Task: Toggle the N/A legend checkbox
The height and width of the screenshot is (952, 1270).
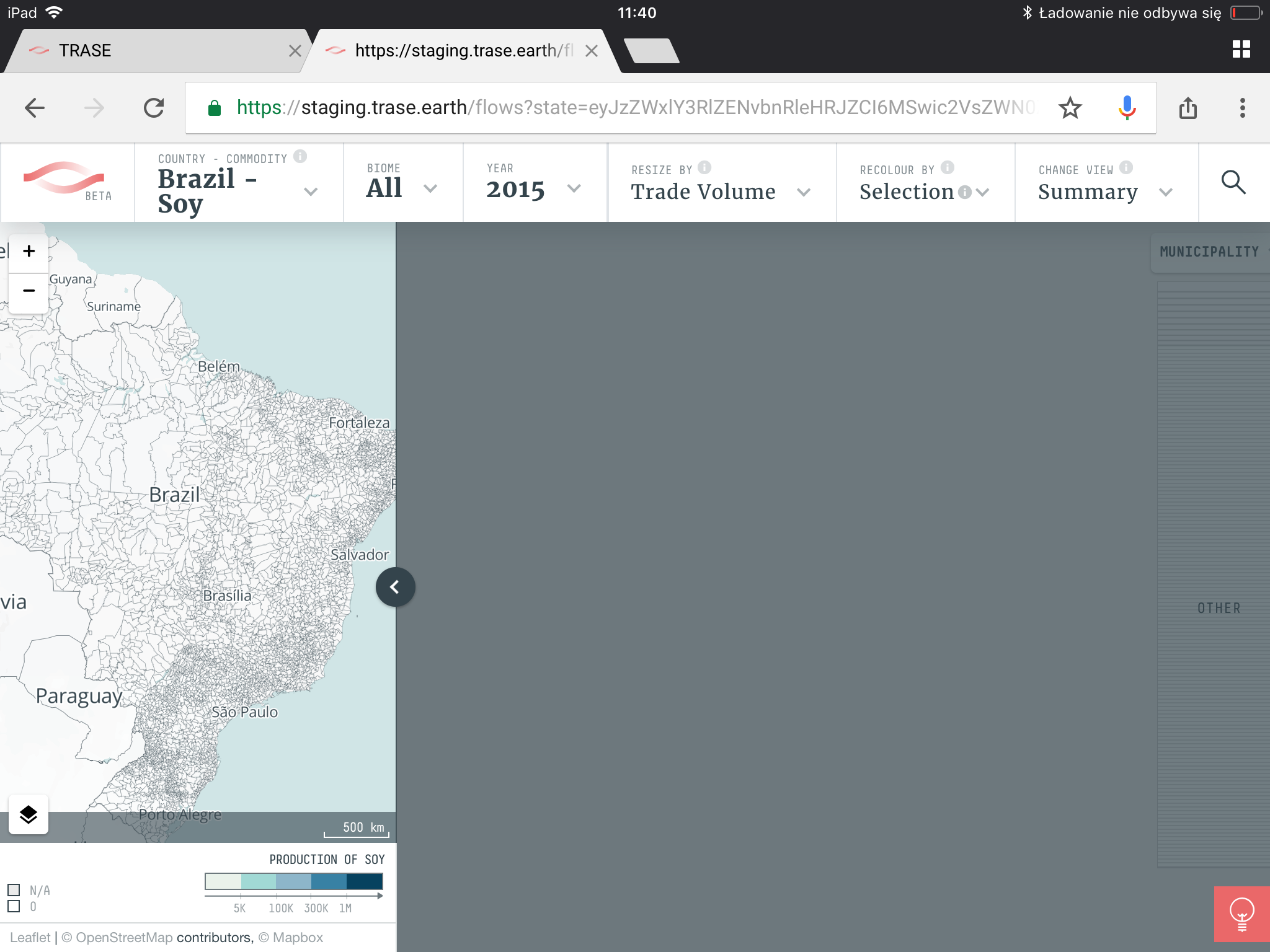Action: (x=14, y=890)
